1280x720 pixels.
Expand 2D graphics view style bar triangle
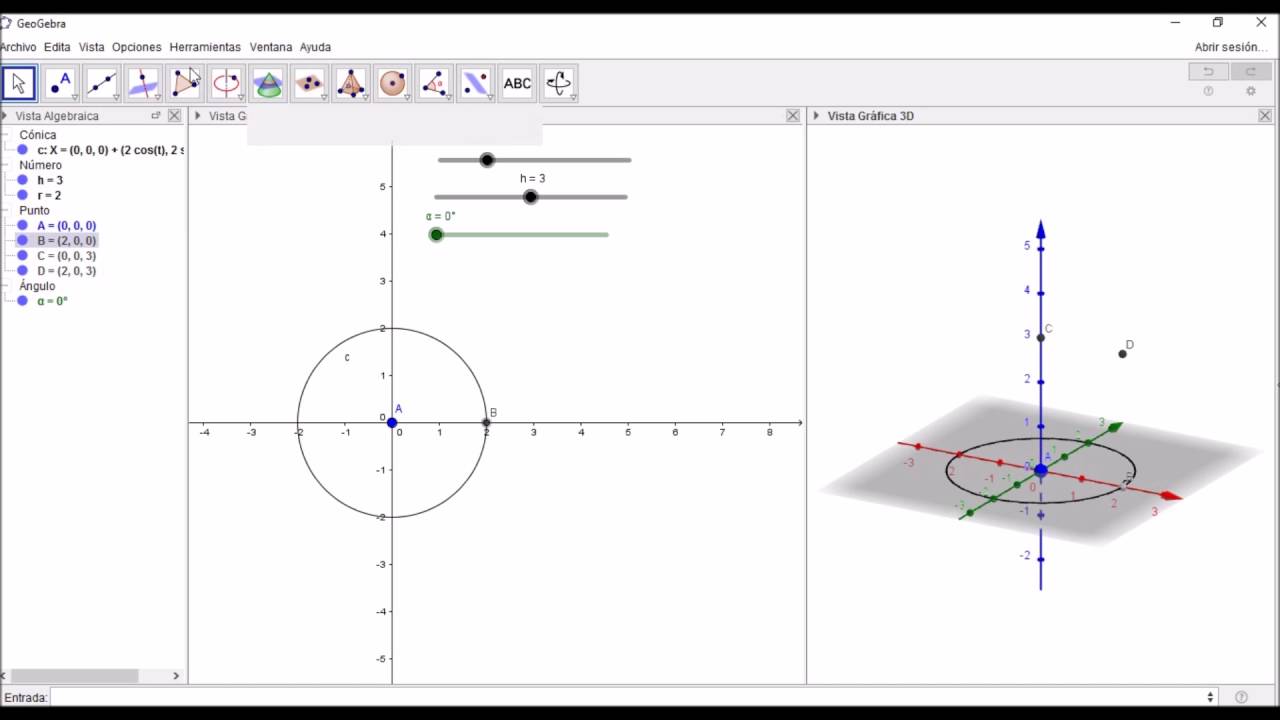(x=197, y=116)
